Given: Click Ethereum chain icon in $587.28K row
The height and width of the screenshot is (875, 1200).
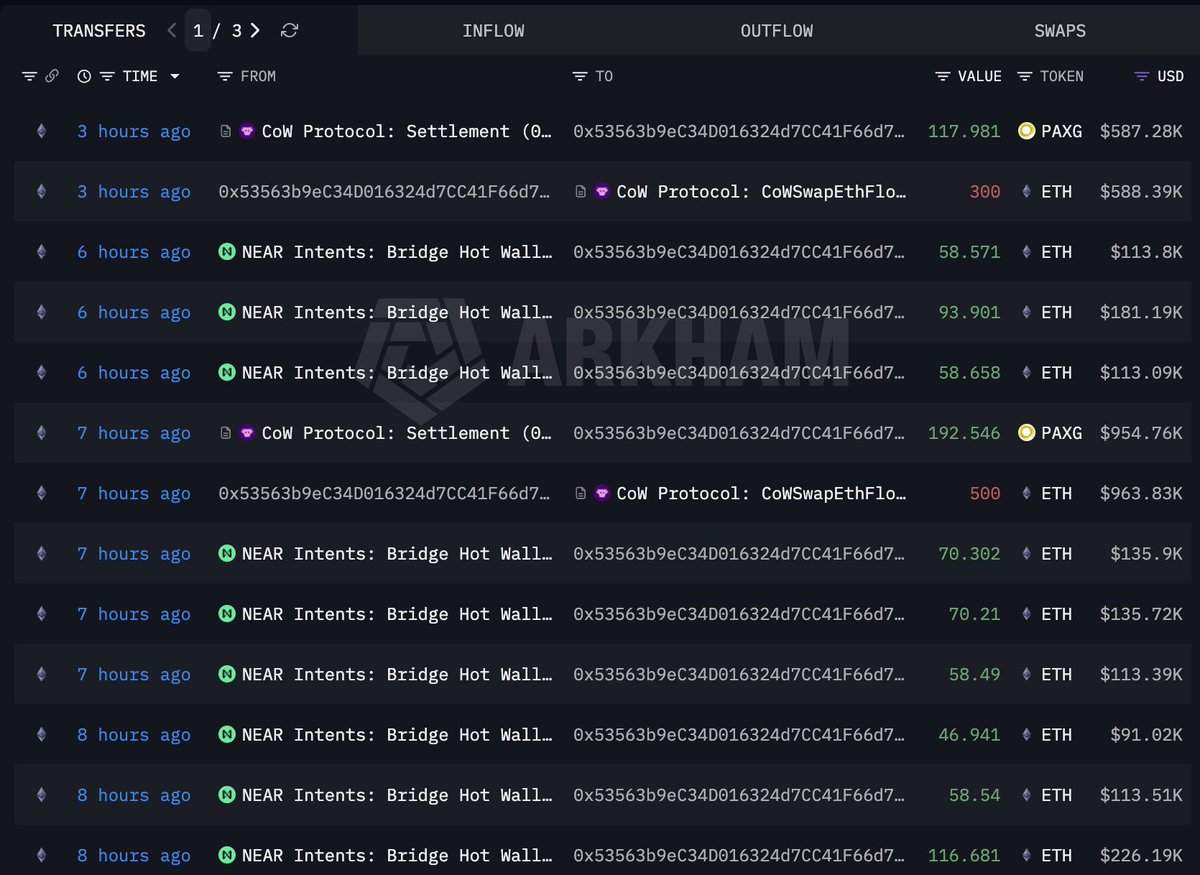Looking at the screenshot, I should click(x=41, y=131).
